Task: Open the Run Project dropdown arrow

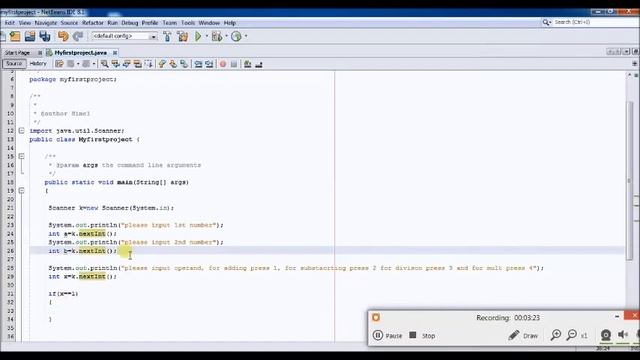Action: click(x=207, y=36)
